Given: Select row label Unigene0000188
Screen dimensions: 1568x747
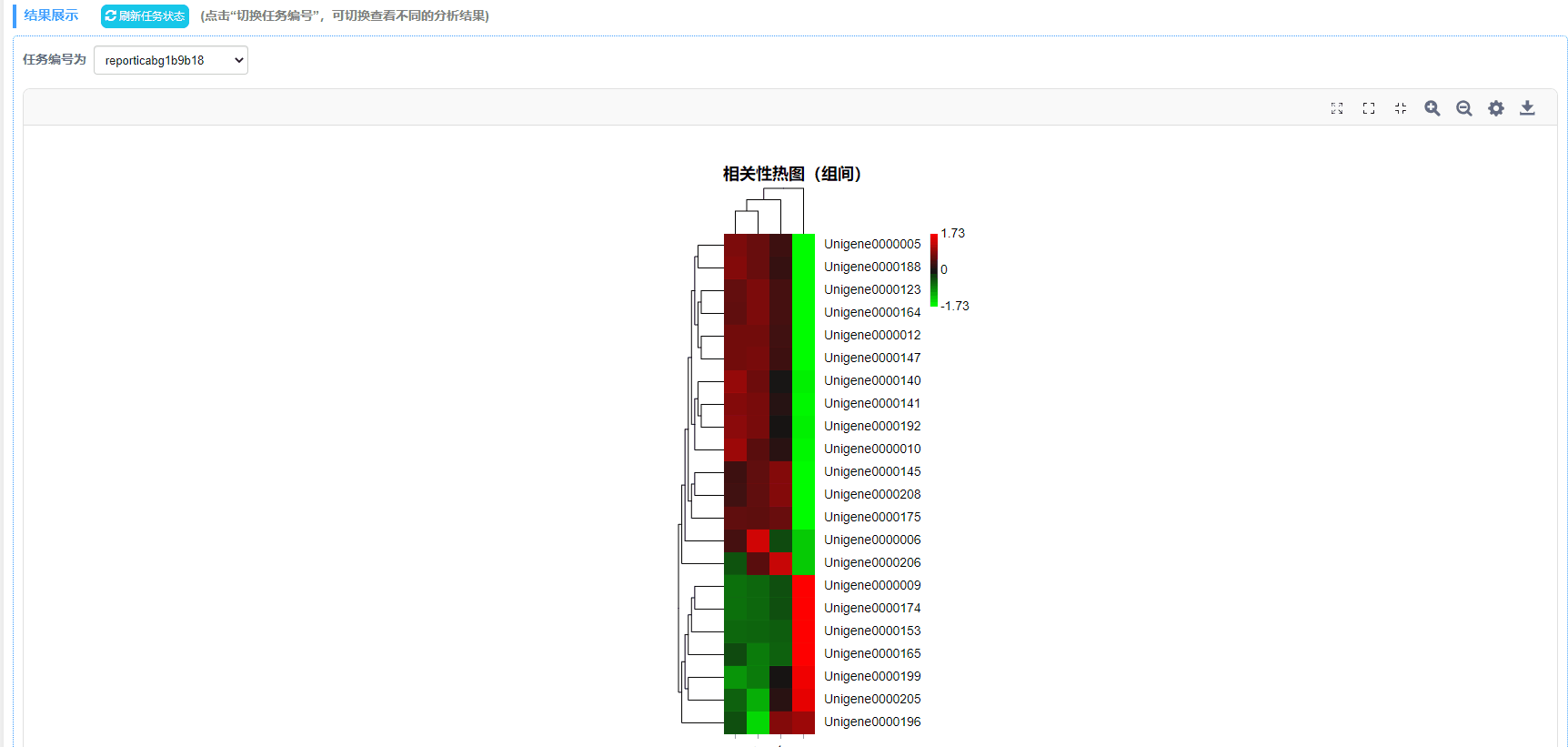Looking at the screenshot, I should click(872, 267).
